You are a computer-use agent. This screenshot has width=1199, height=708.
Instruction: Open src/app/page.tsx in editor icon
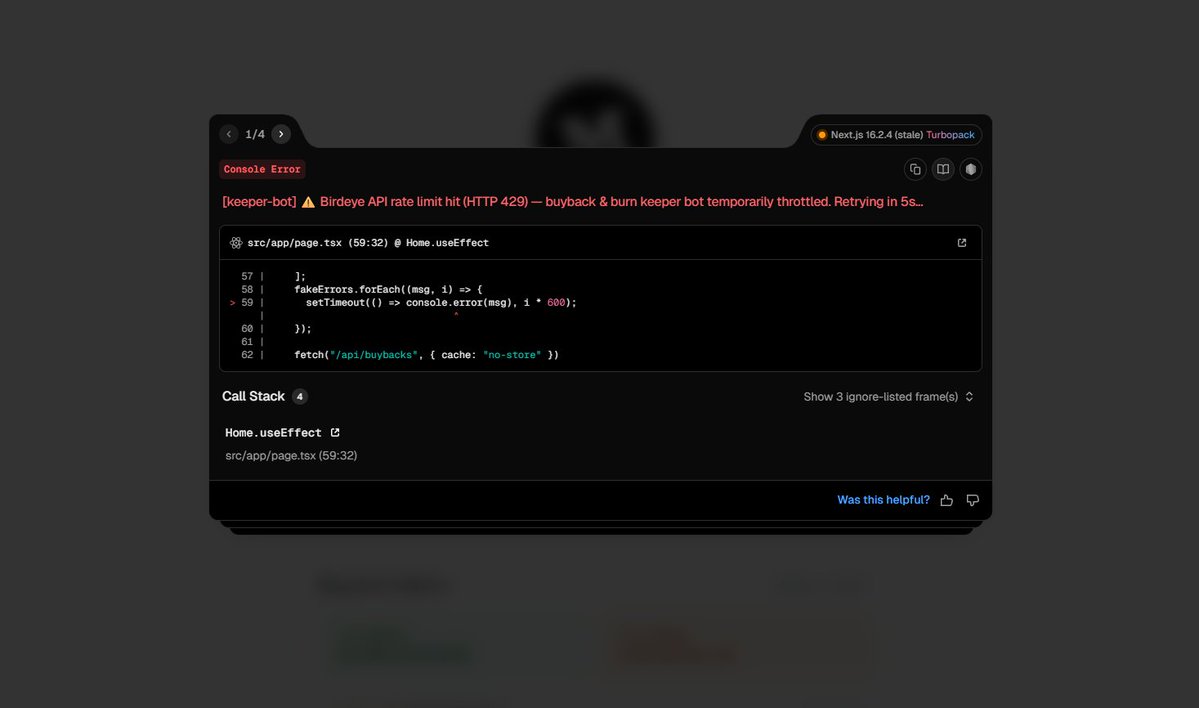[962, 242]
